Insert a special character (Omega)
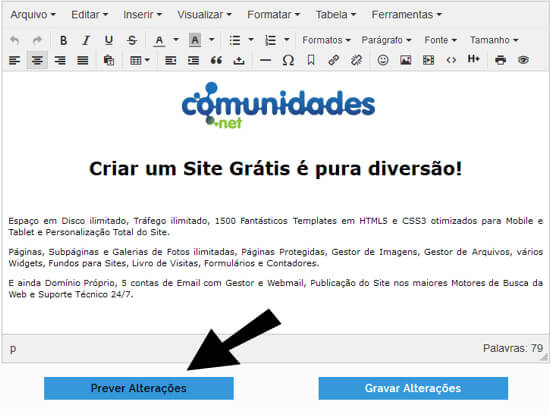The width and height of the screenshot is (550, 415). 288,60
